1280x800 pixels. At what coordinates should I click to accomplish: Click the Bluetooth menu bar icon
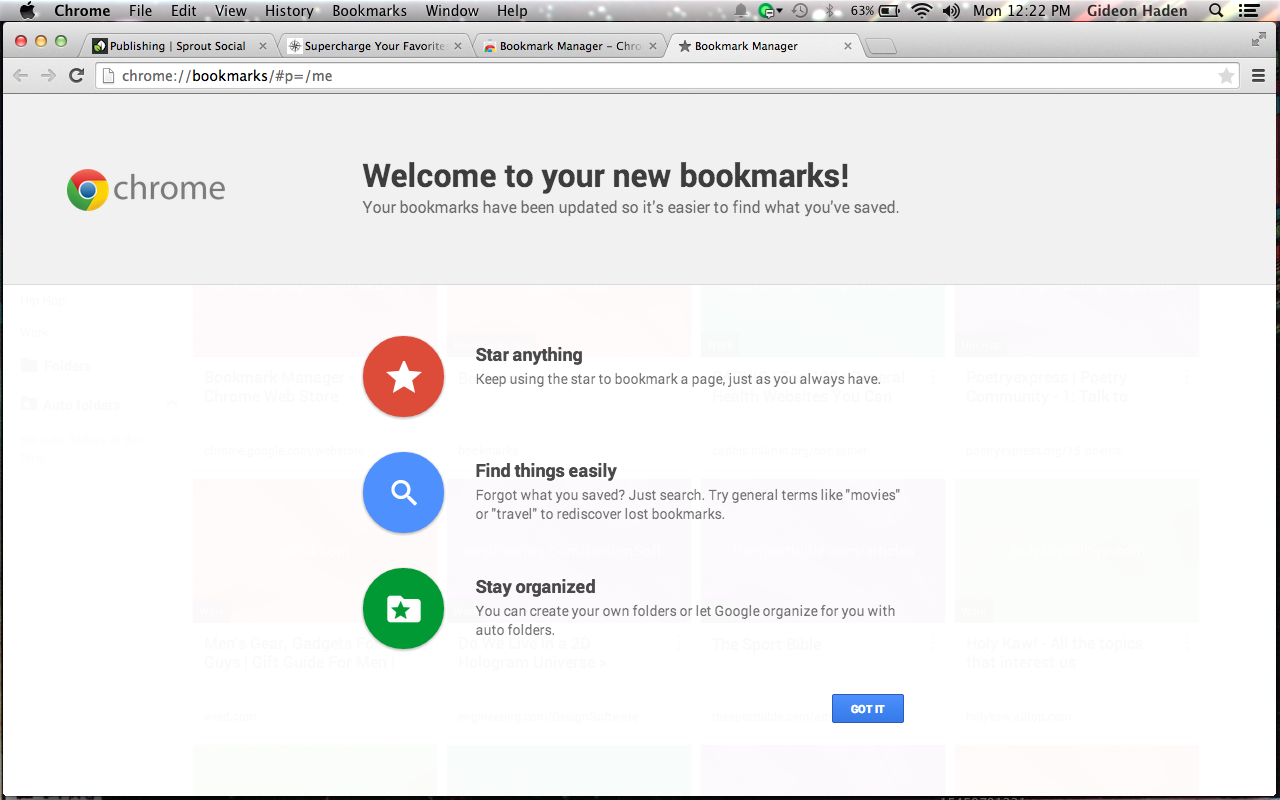(828, 11)
